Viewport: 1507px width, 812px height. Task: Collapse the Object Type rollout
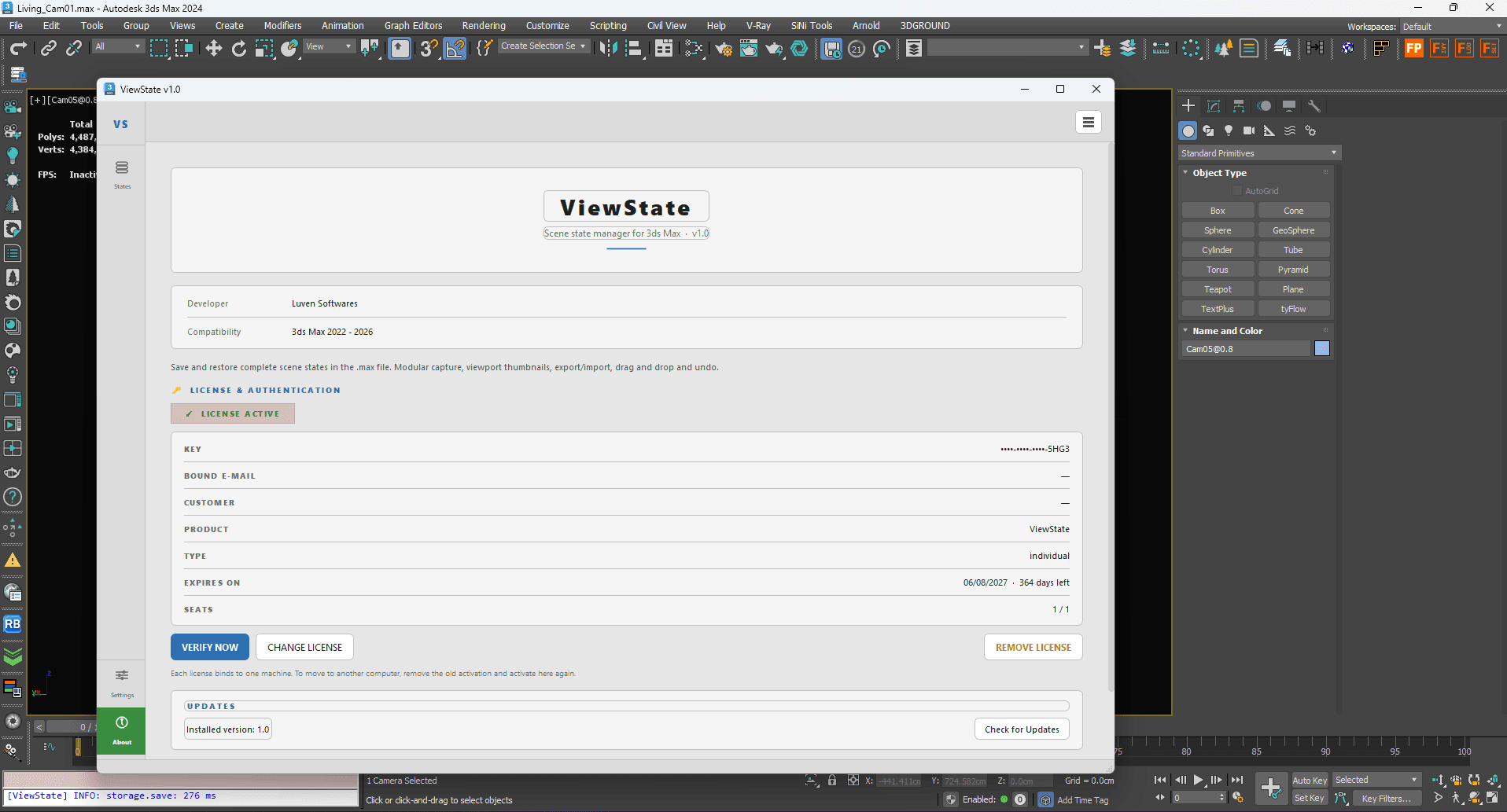click(x=1219, y=173)
